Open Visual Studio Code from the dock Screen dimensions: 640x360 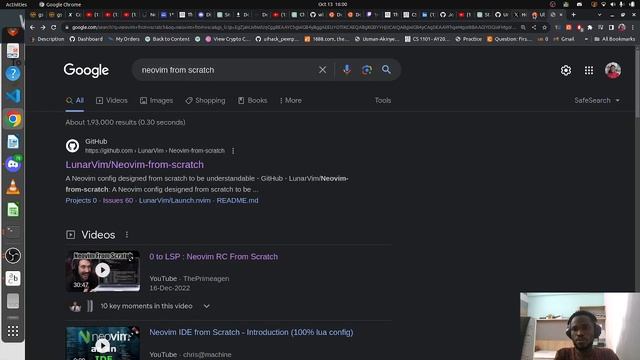(13, 96)
